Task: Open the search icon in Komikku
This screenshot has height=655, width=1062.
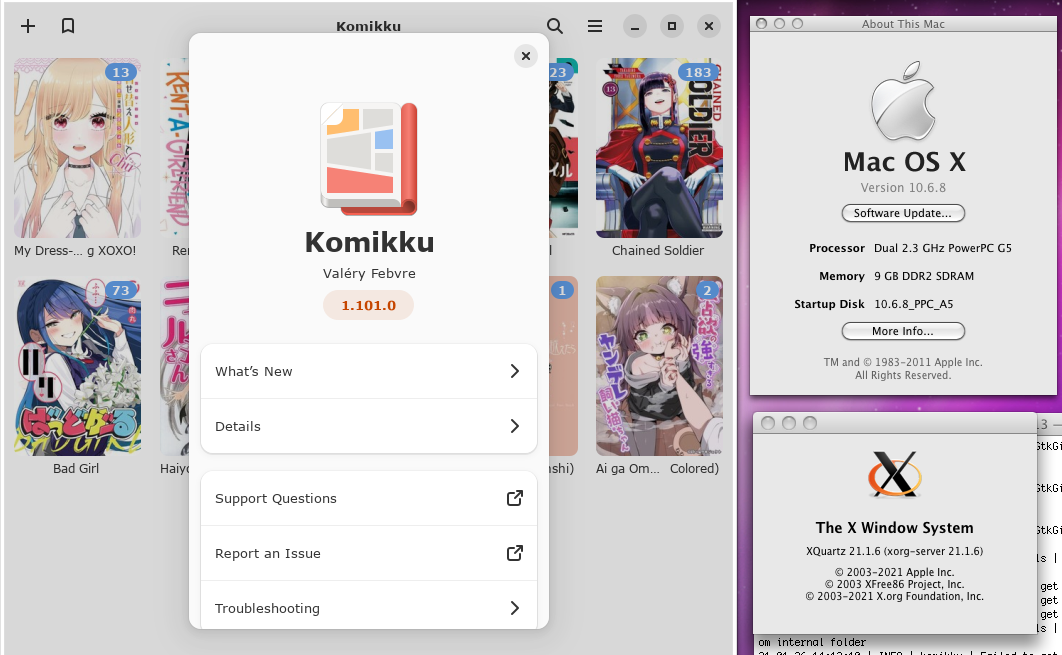Action: [555, 26]
